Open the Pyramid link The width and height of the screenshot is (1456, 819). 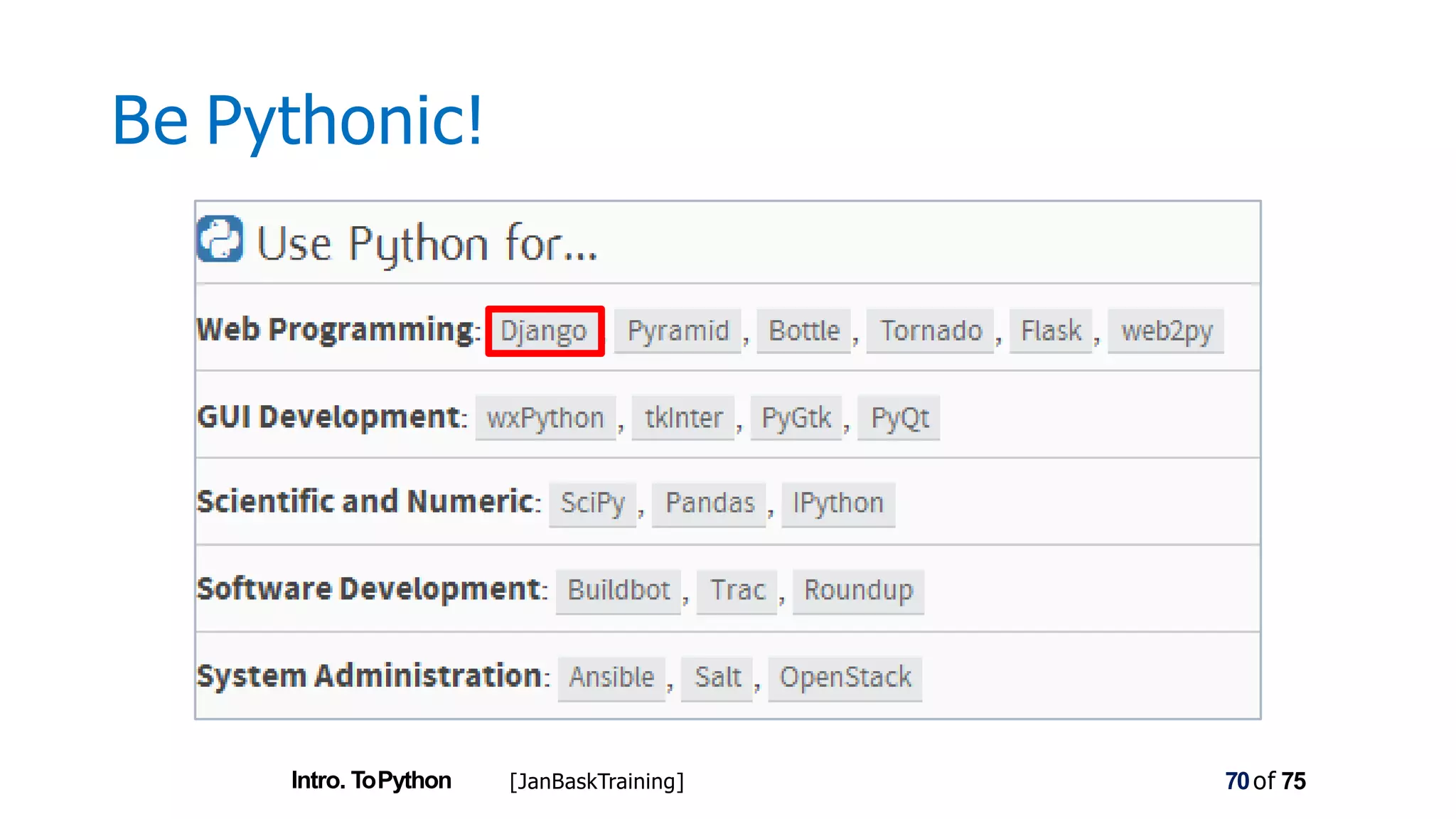pyautogui.click(x=678, y=331)
